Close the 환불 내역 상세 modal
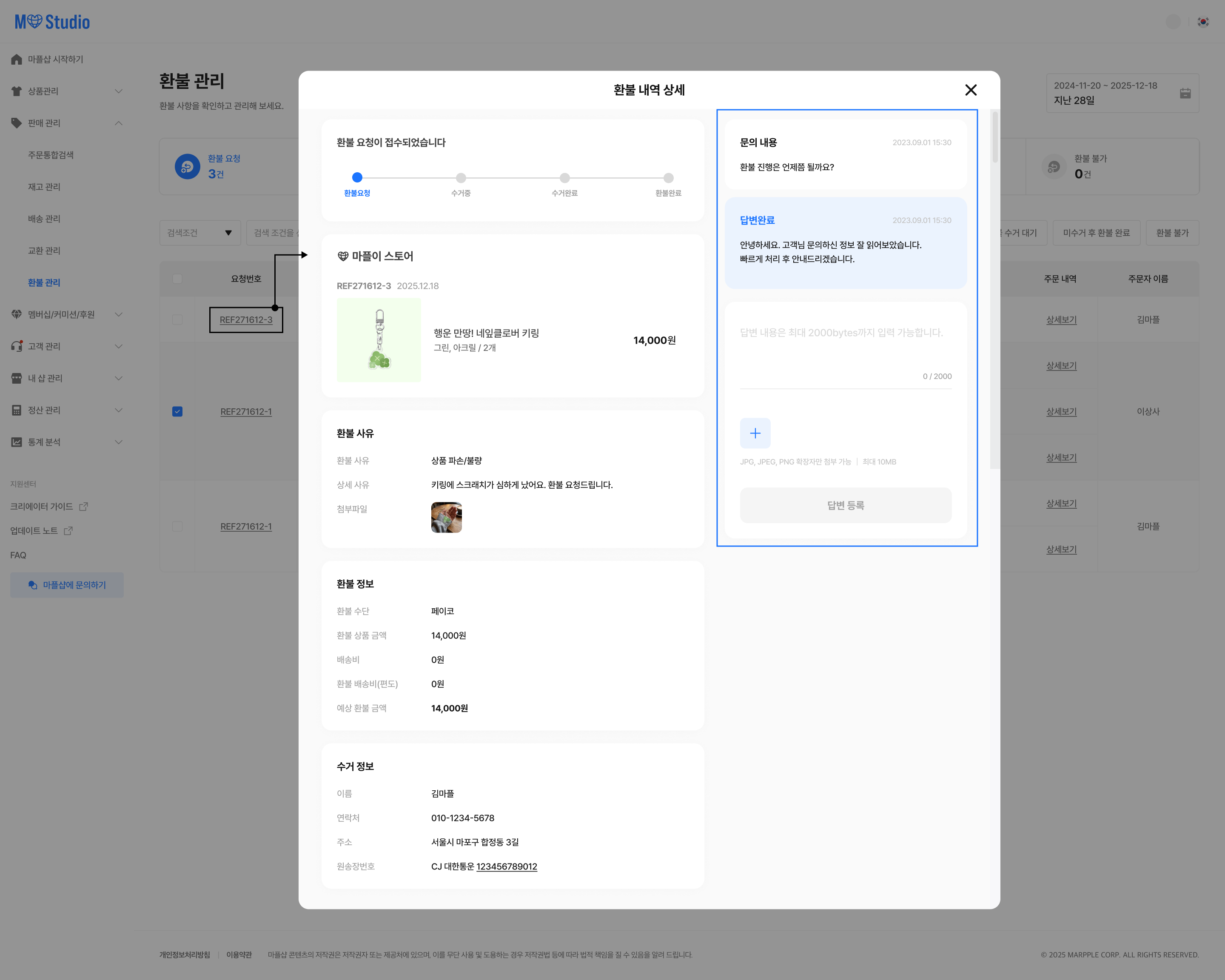Screen dimensions: 1225x980 (x=971, y=90)
